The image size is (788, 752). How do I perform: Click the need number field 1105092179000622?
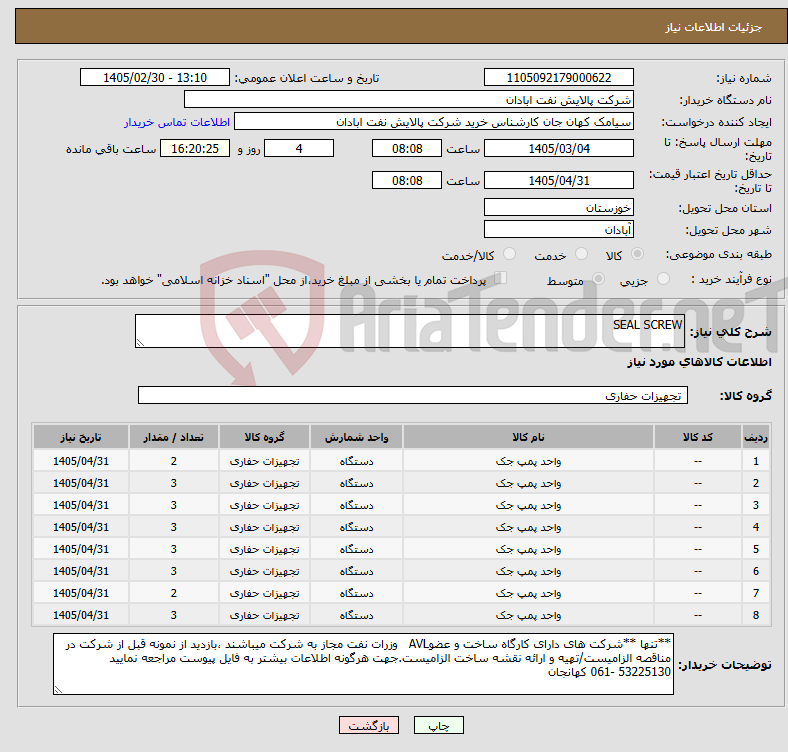pyautogui.click(x=558, y=77)
